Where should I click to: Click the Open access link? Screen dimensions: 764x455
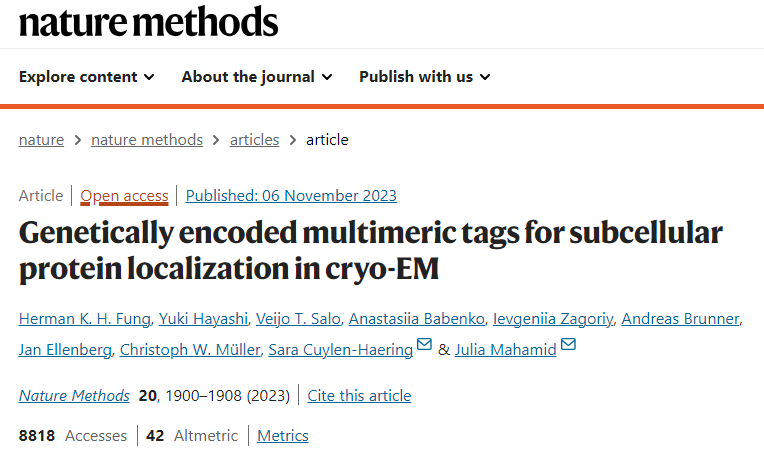tap(124, 196)
